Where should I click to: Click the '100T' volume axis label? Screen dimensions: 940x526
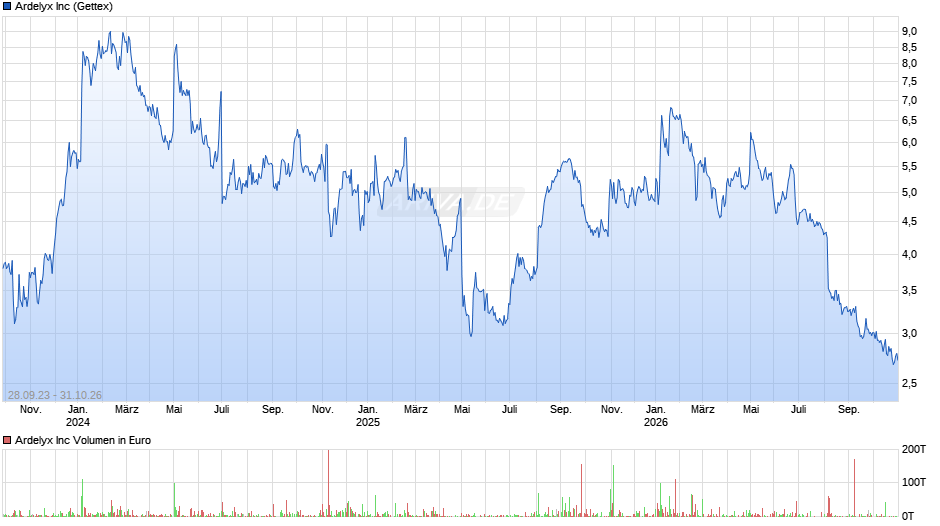coord(914,482)
